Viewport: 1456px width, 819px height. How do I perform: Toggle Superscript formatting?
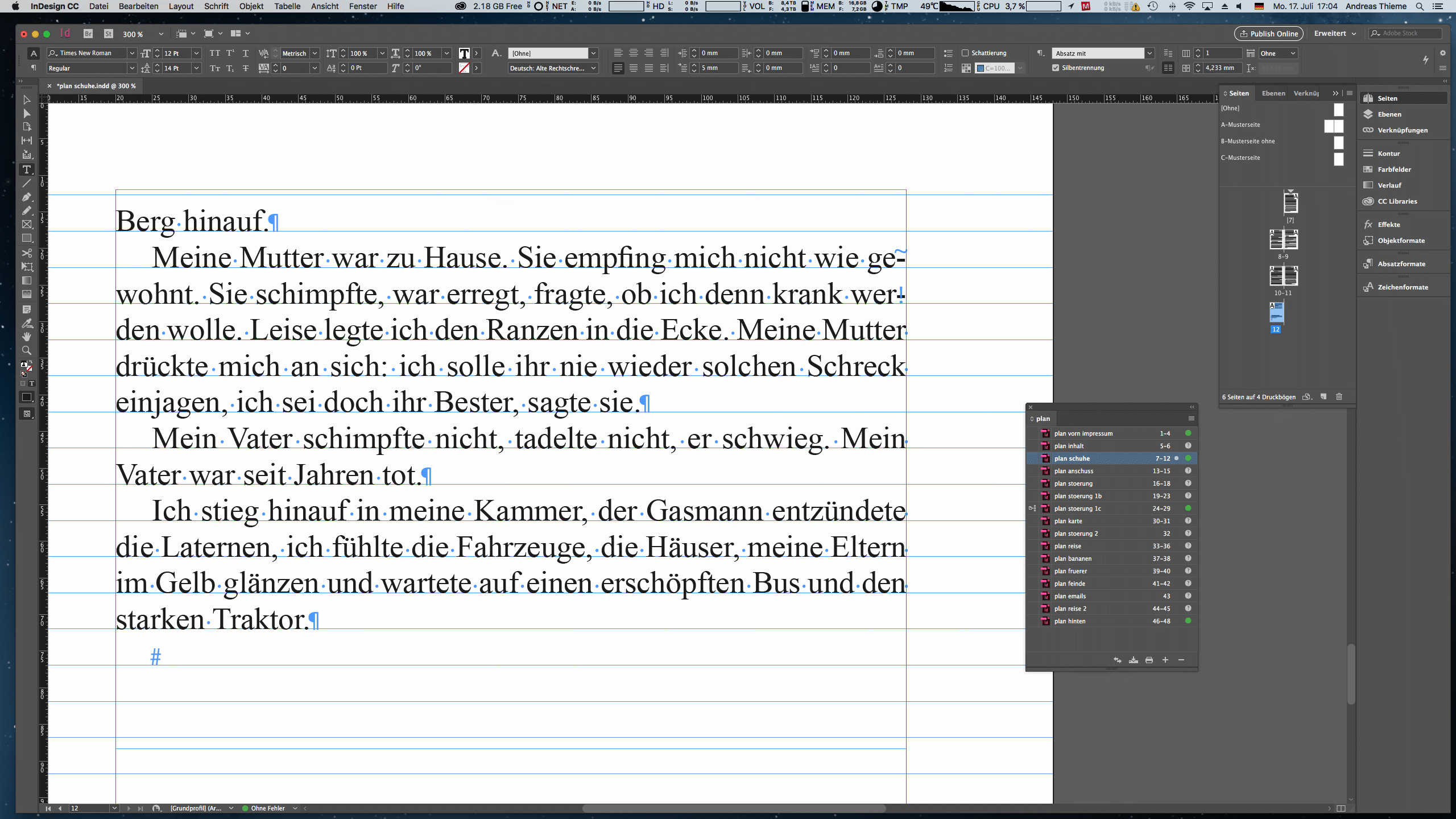(x=230, y=53)
